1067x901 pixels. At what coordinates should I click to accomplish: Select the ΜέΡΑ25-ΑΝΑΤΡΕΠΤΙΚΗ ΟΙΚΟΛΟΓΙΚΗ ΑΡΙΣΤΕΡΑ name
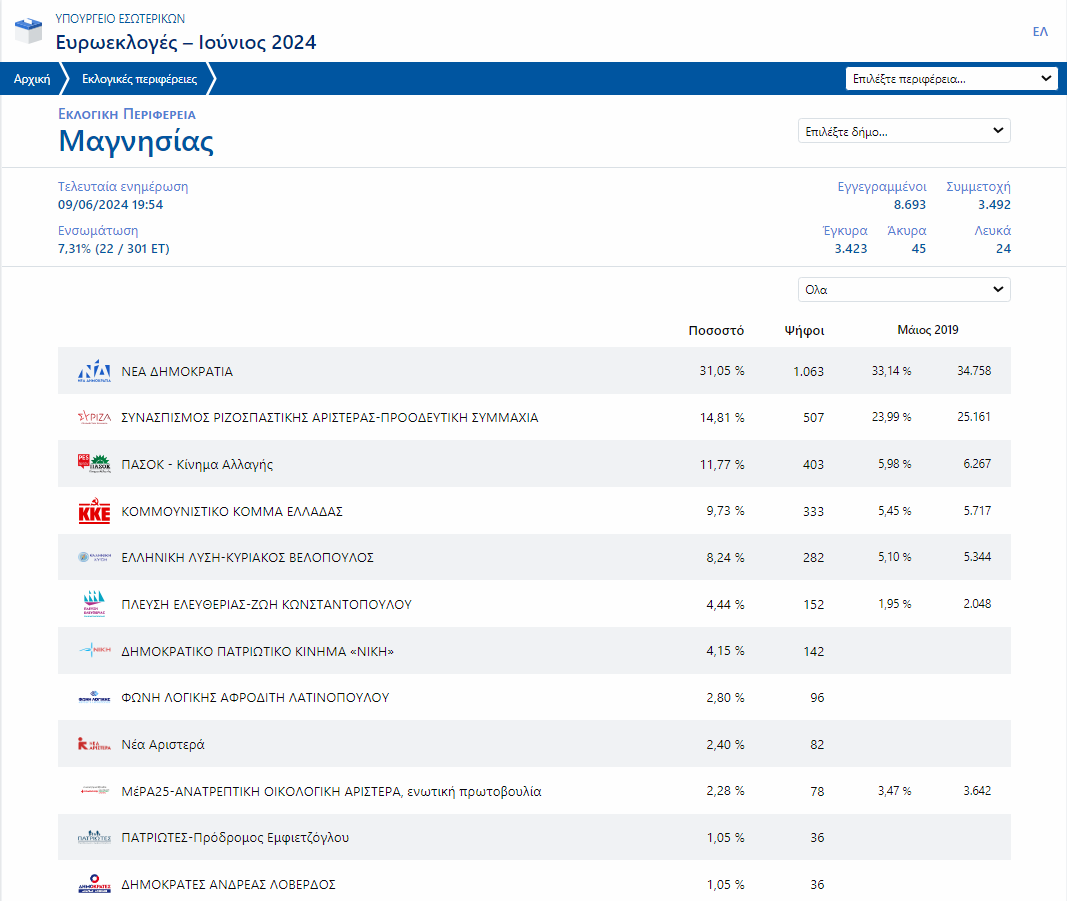(x=331, y=791)
